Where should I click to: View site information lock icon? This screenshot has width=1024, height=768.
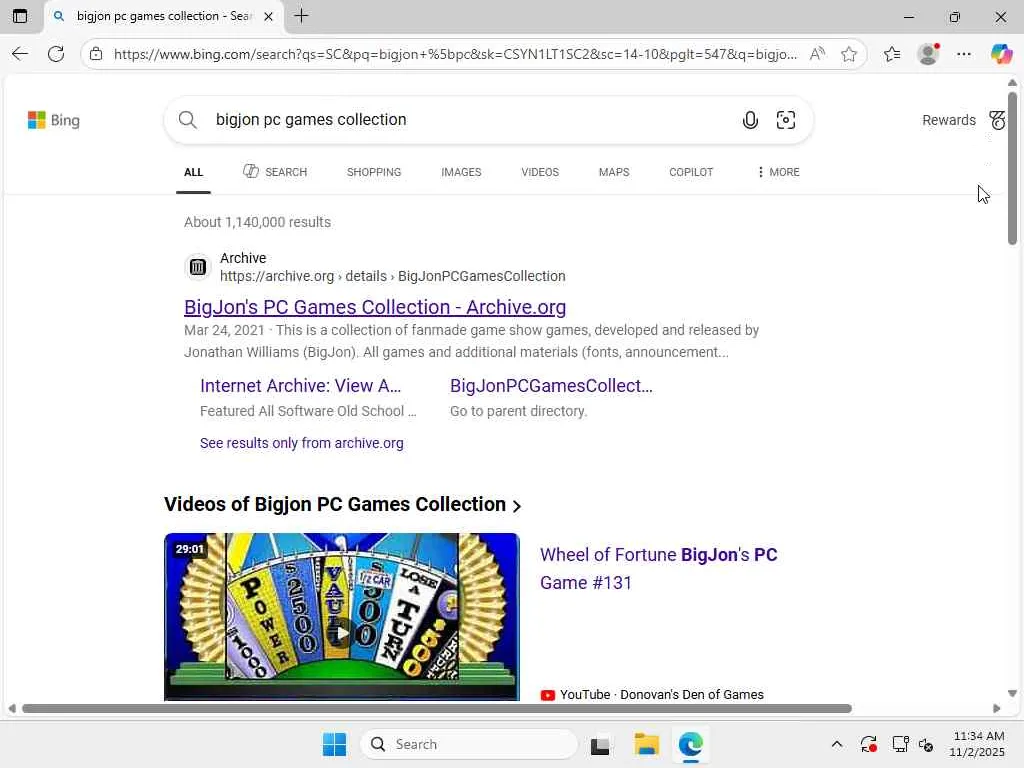coord(96,54)
